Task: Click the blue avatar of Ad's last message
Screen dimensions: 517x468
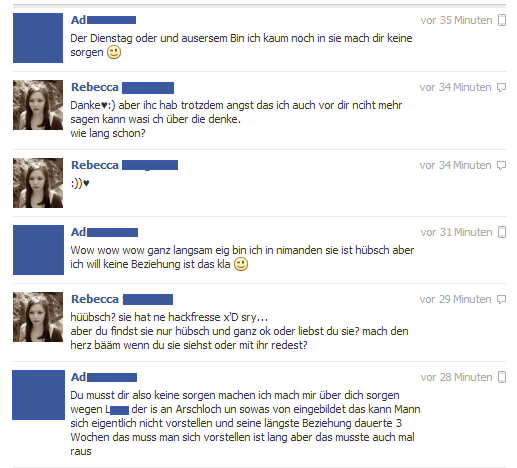Action: point(38,395)
